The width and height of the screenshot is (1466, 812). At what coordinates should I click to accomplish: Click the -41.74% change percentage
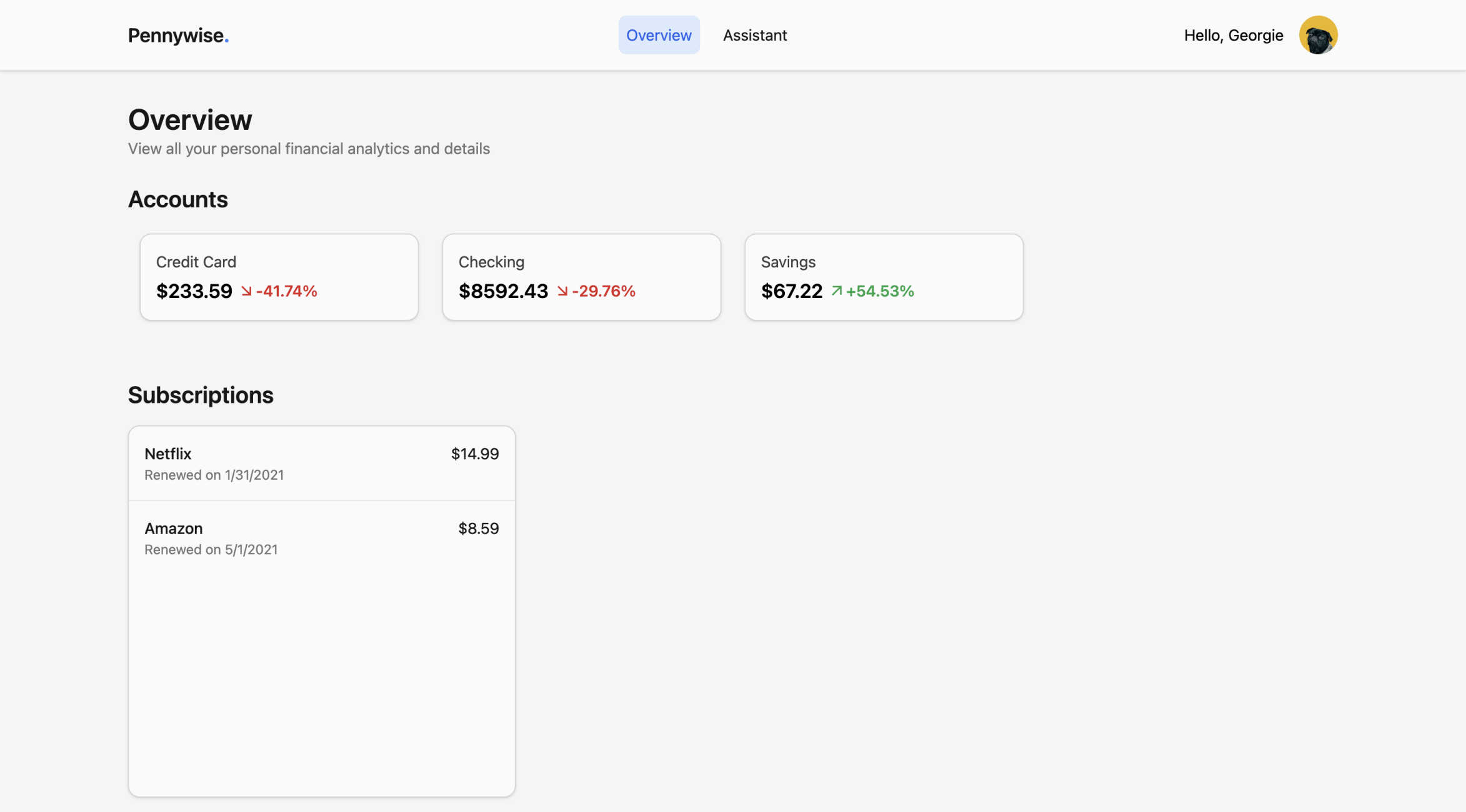287,291
